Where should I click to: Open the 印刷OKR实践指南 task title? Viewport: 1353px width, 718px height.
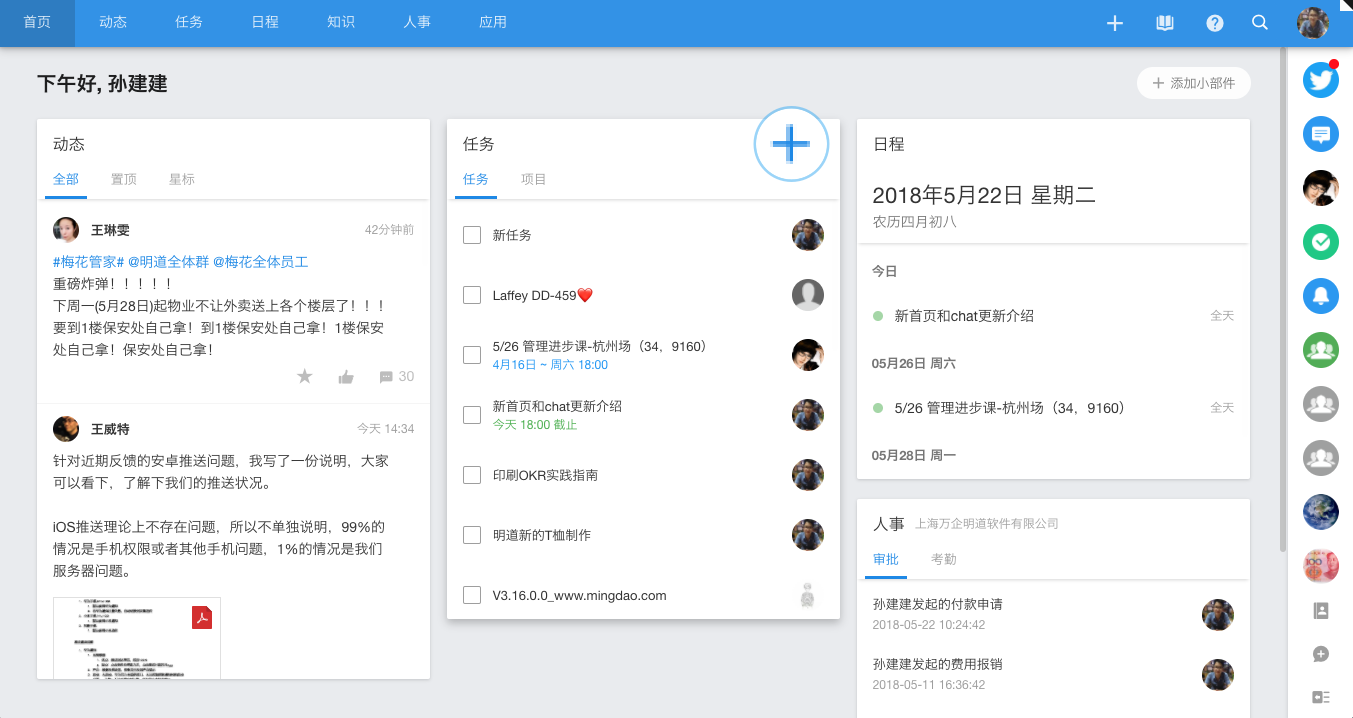coord(545,475)
